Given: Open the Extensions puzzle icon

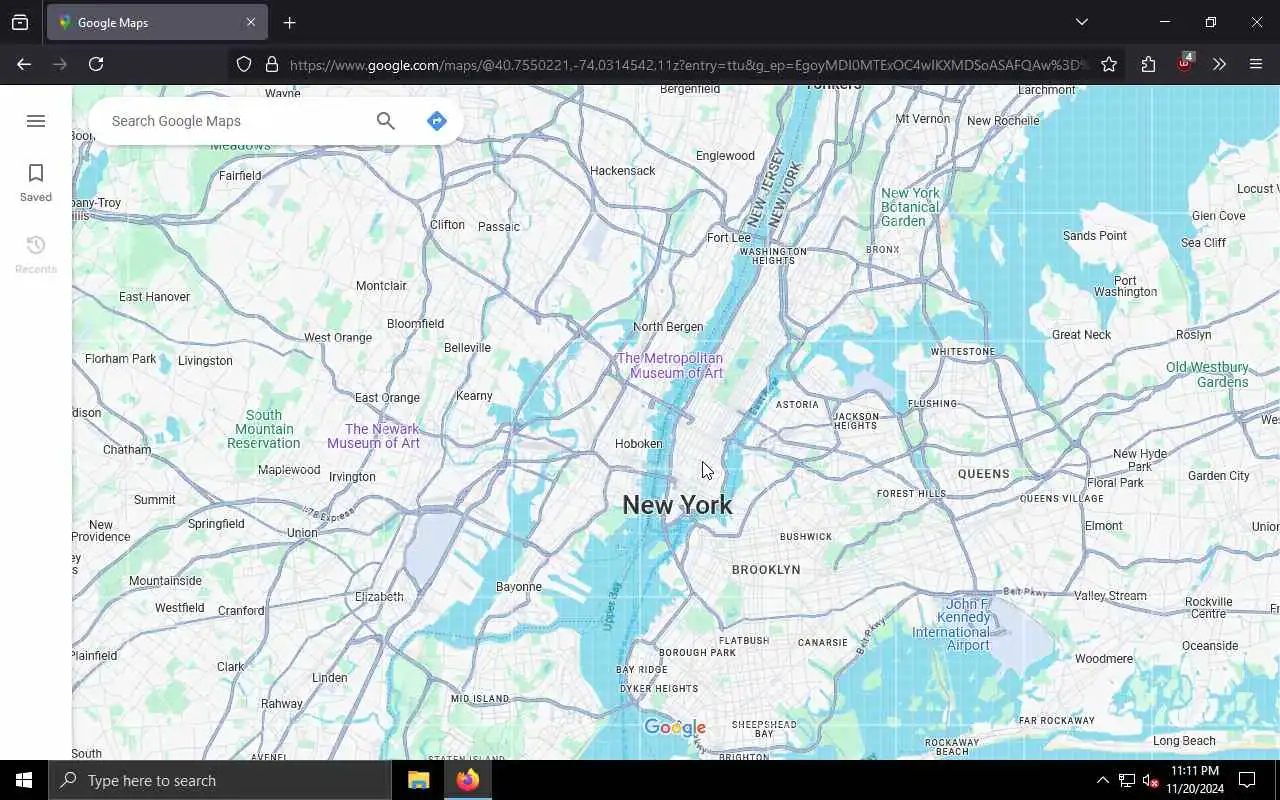Looking at the screenshot, I should (x=1148, y=64).
